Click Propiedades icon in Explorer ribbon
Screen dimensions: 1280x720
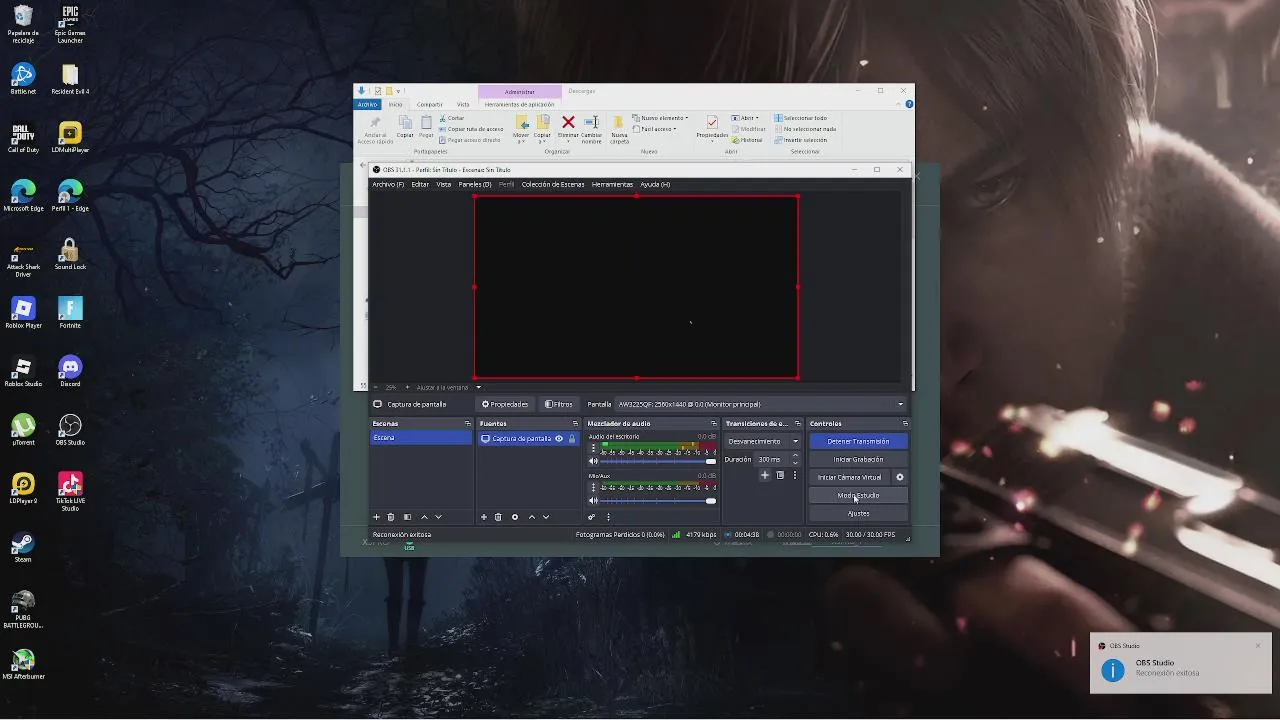(x=712, y=123)
